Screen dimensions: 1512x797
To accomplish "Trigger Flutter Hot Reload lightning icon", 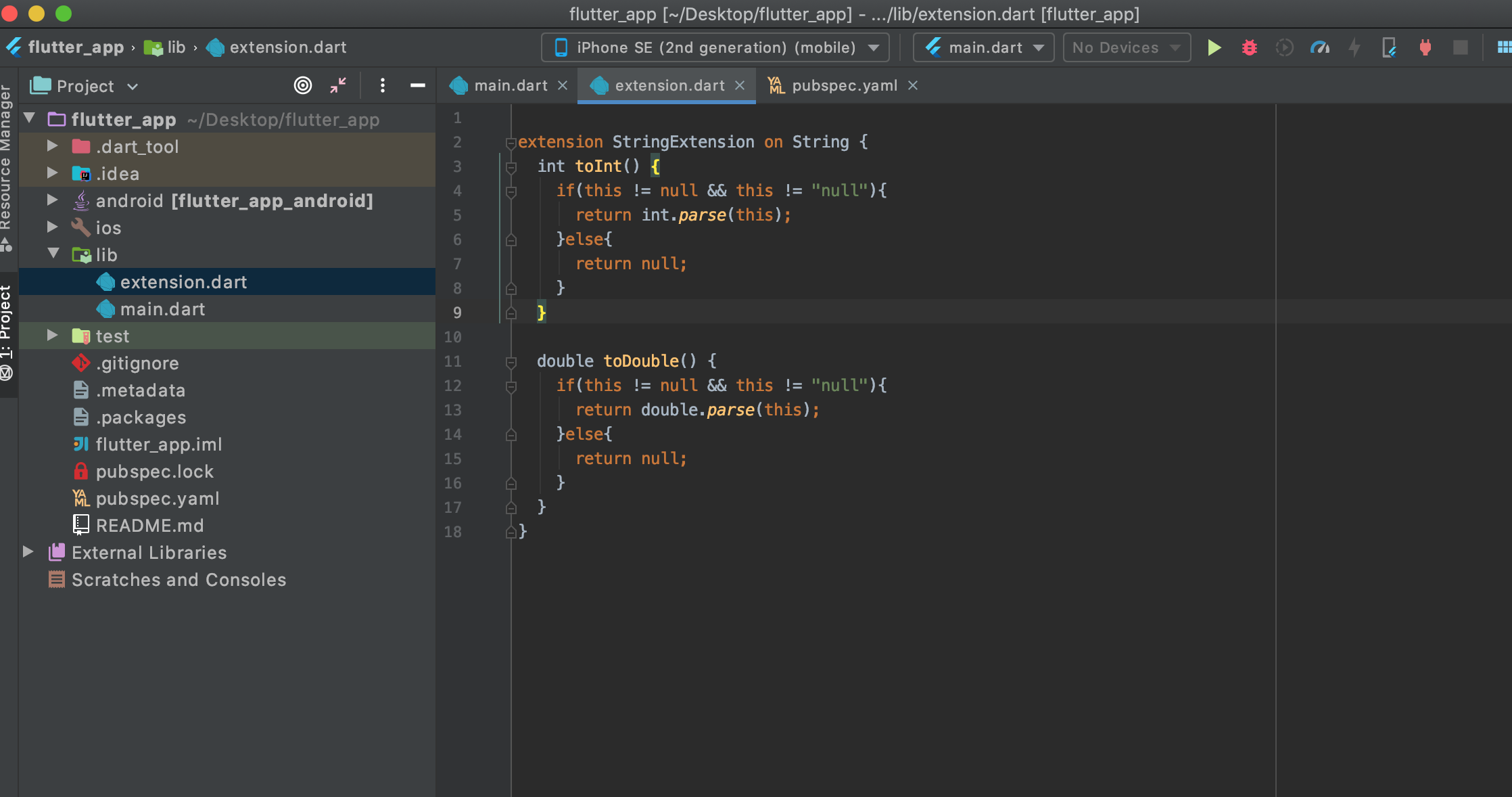I will (x=1354, y=47).
